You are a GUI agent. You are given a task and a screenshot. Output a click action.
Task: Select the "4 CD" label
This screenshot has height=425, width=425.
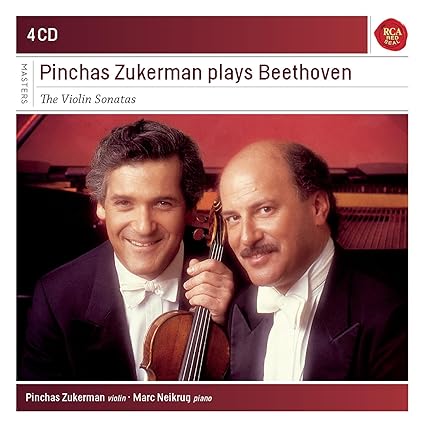[x=42, y=35]
